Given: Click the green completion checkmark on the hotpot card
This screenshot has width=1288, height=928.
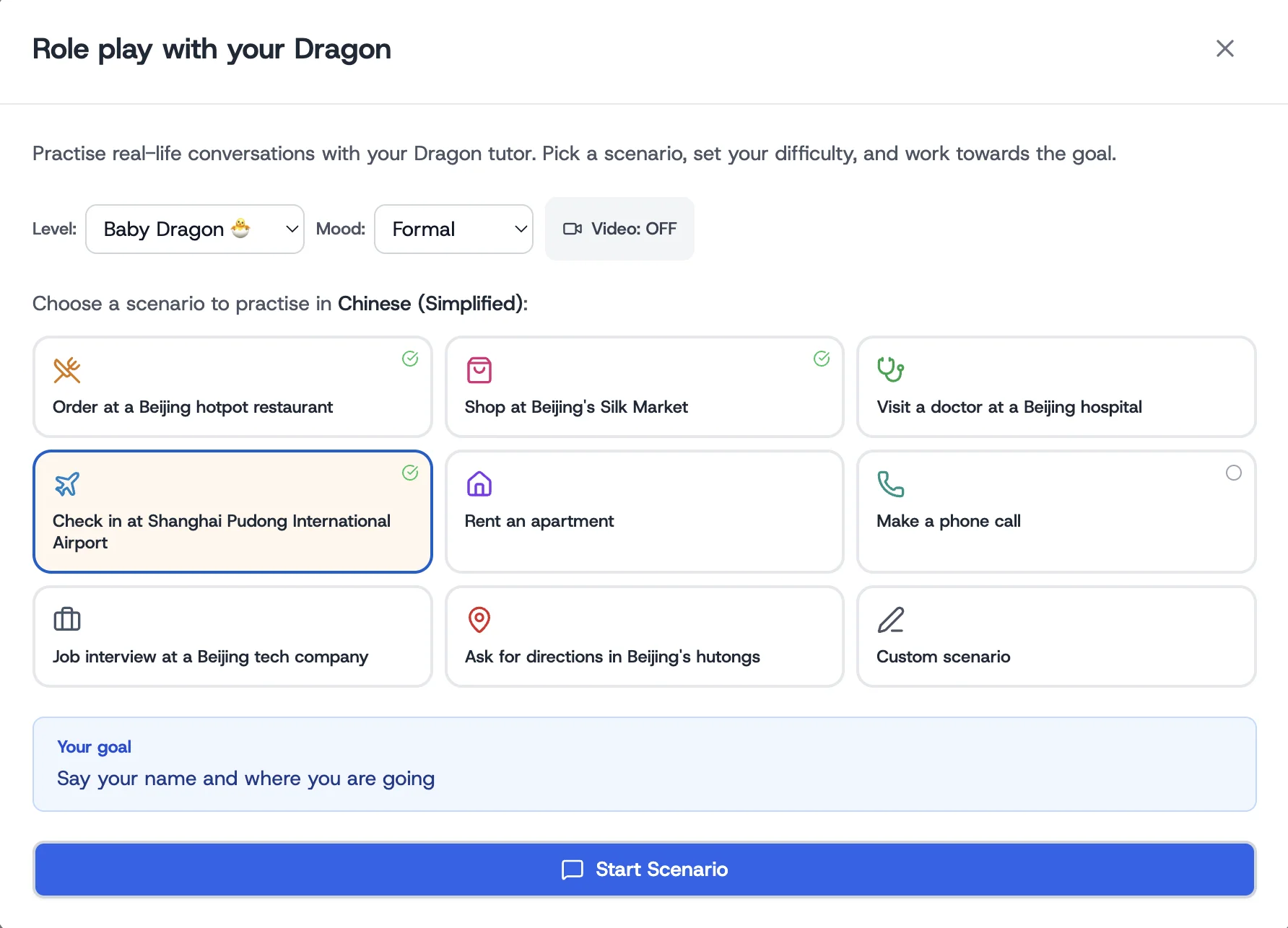Looking at the screenshot, I should click(x=410, y=358).
